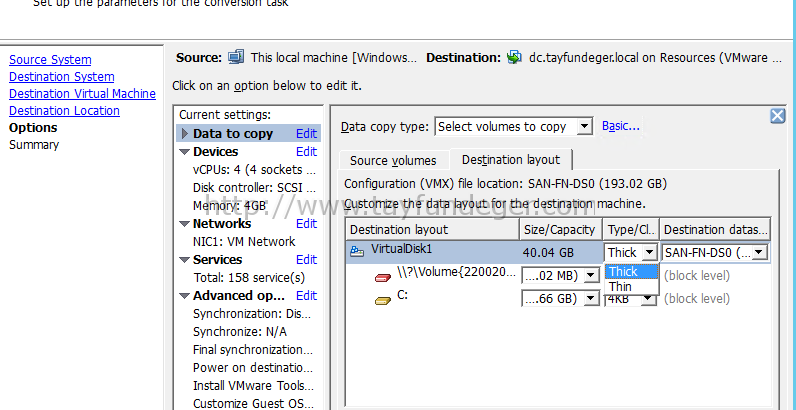Click the destination server icon

click(x=514, y=57)
